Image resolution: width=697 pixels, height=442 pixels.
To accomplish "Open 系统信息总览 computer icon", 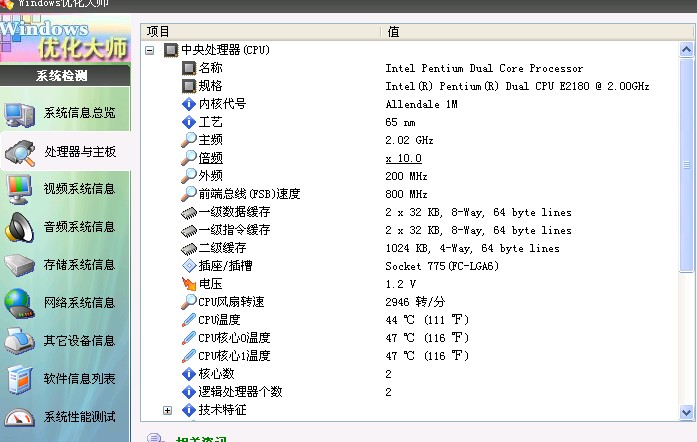I will click(20, 114).
